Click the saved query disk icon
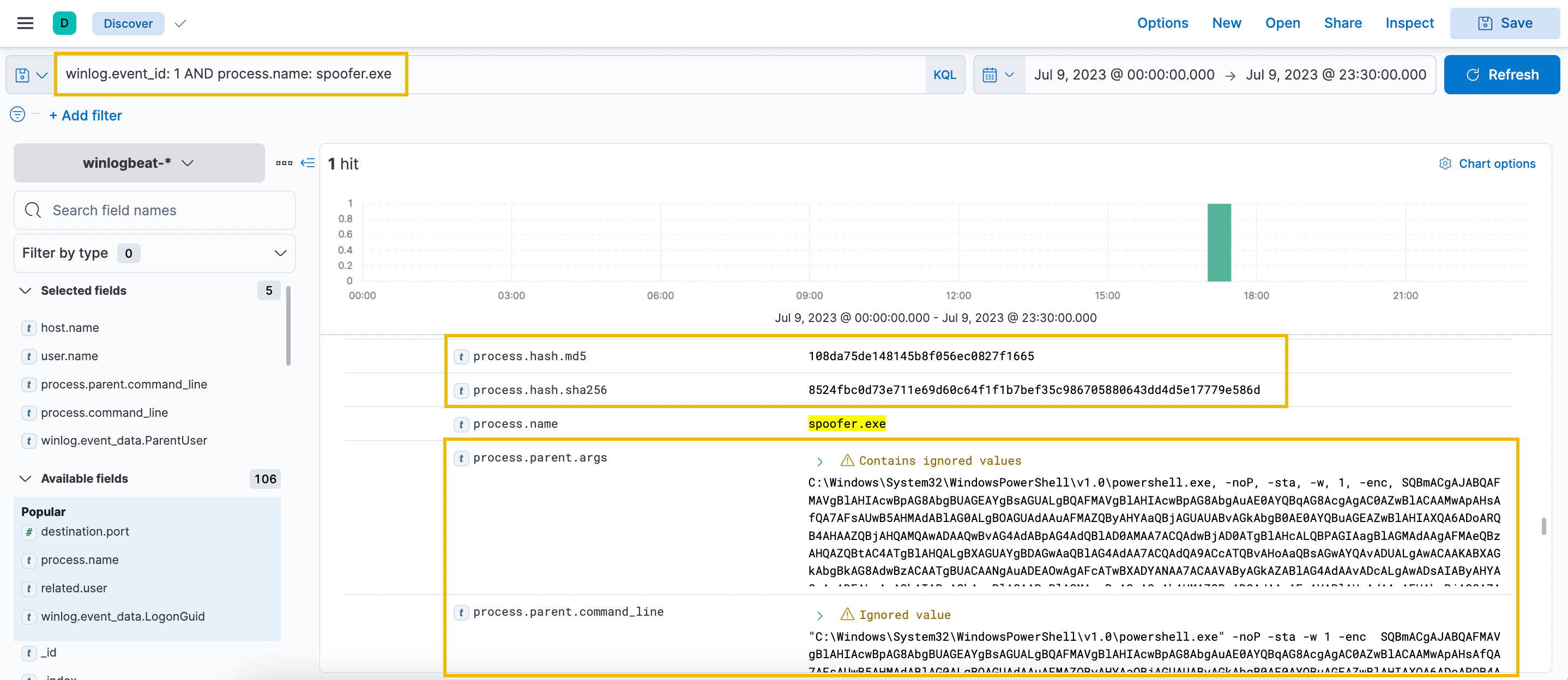The height and width of the screenshot is (680, 1568). point(22,75)
